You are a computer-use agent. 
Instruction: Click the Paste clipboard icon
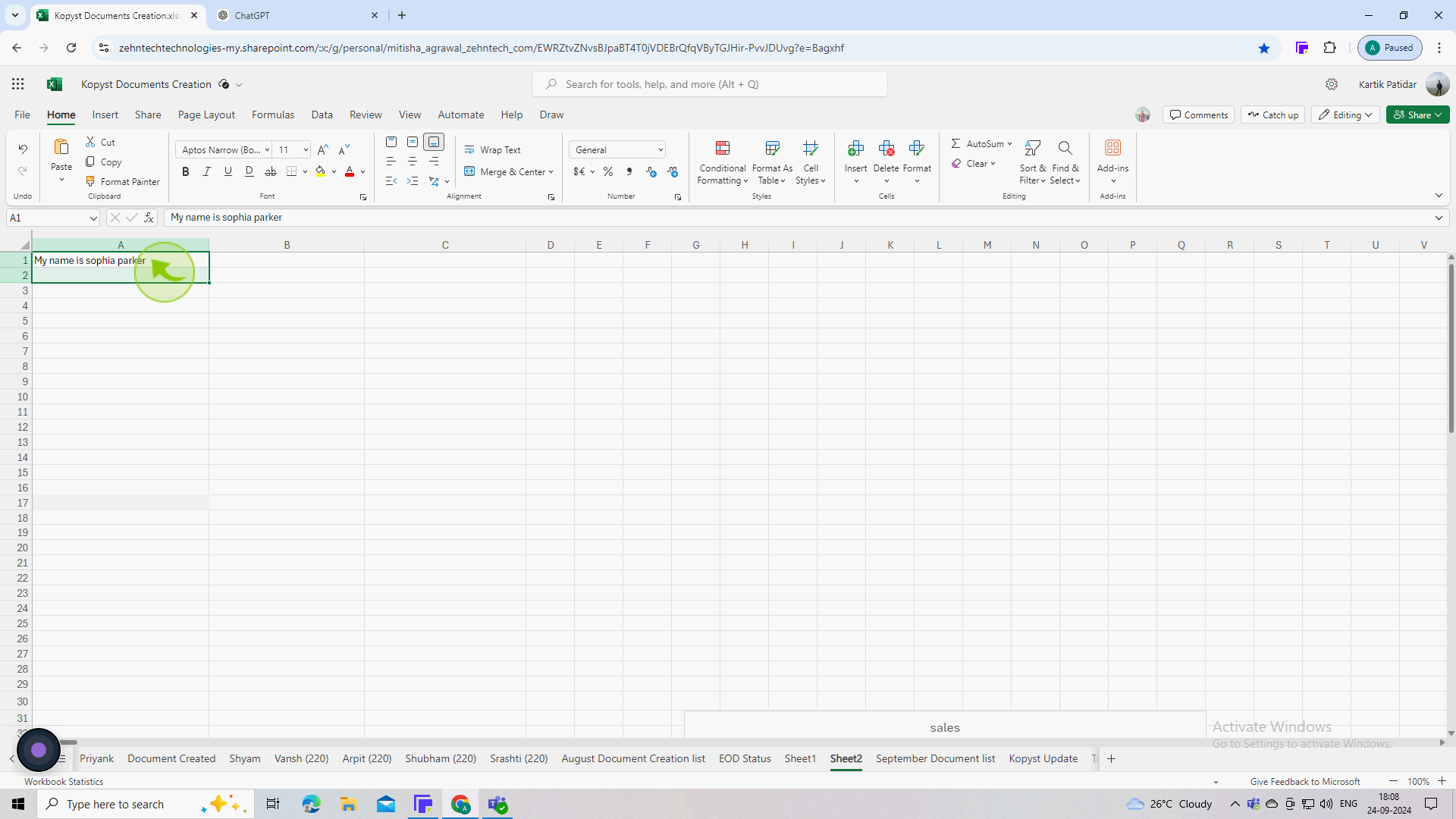point(61,147)
